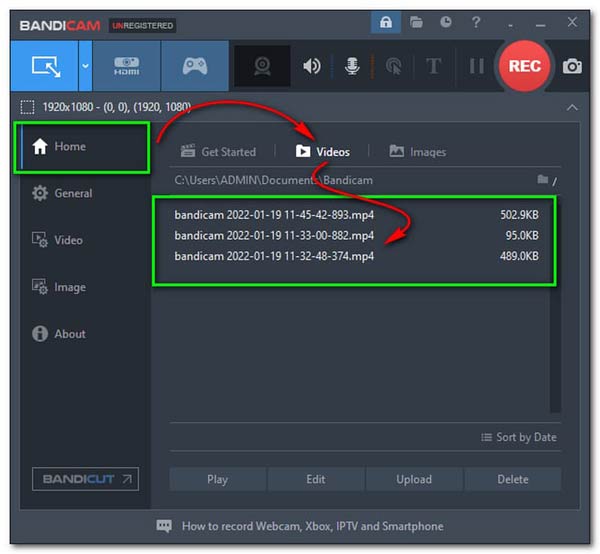Open the Sort by Date option
This screenshot has width=600, height=554.
518,437
